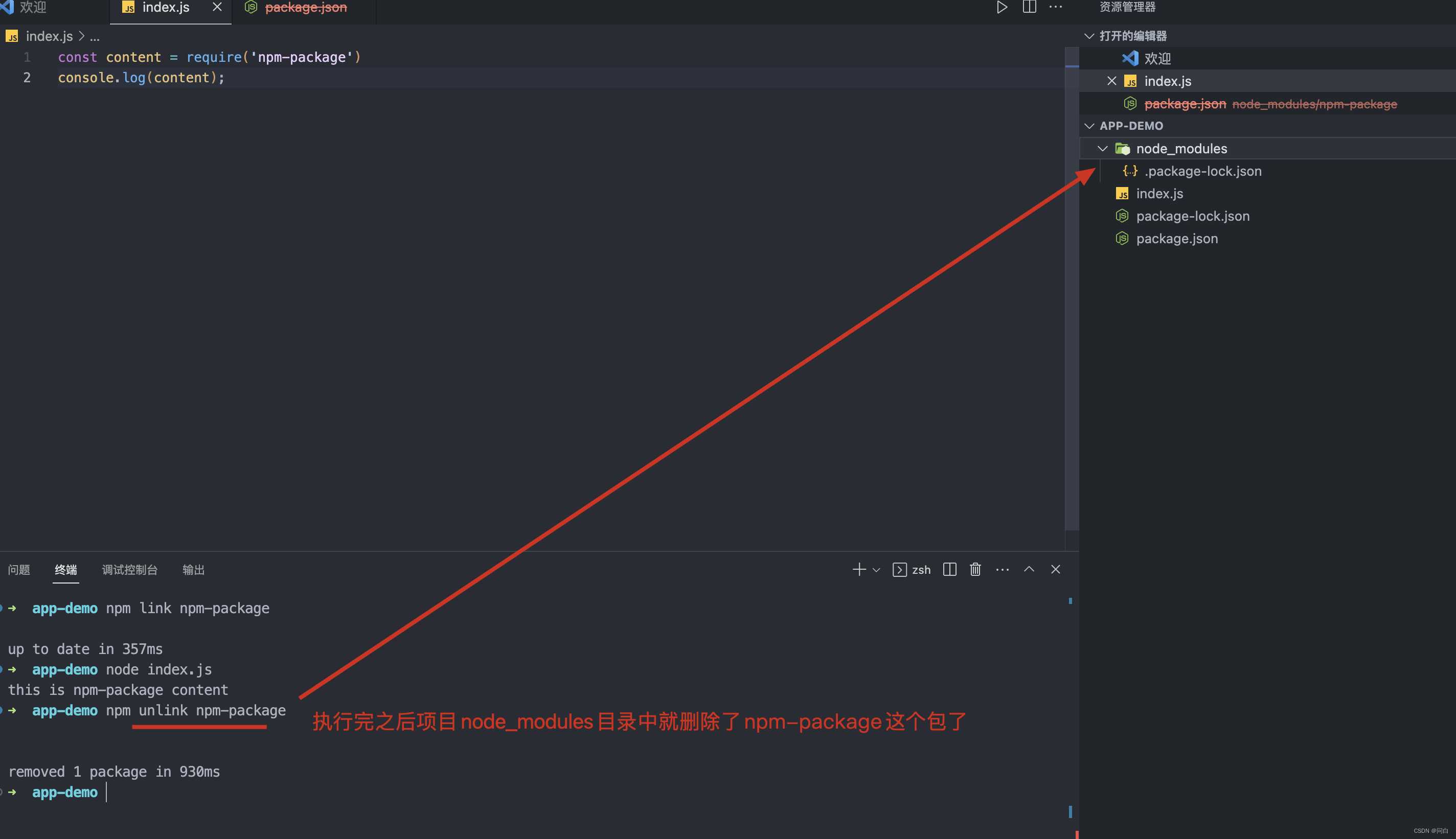Open .package-lock.json in node_modules

coord(1267,171)
